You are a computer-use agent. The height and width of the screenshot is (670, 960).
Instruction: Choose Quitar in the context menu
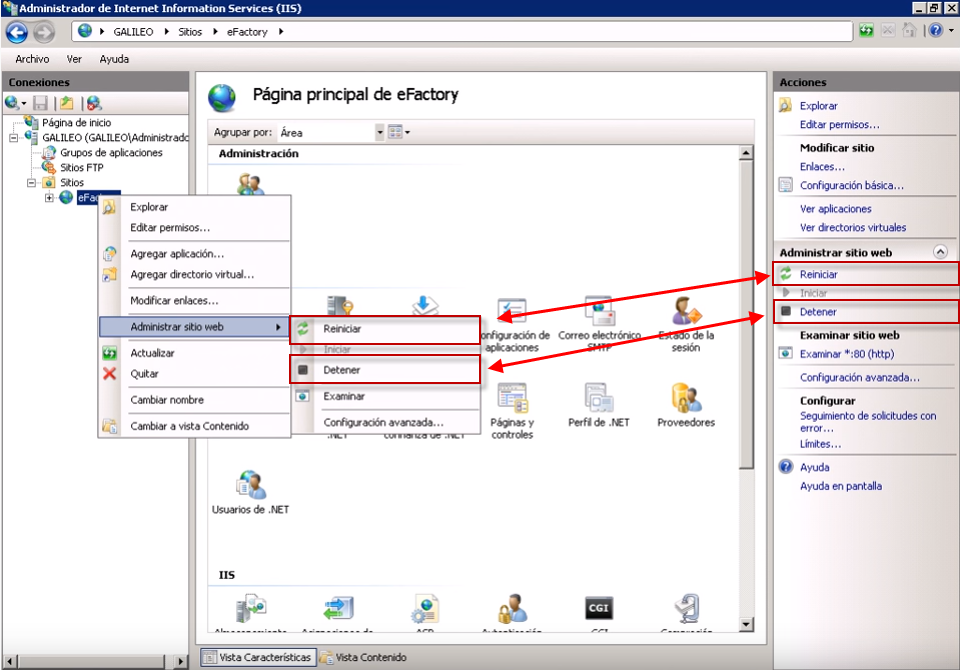click(x=195, y=374)
